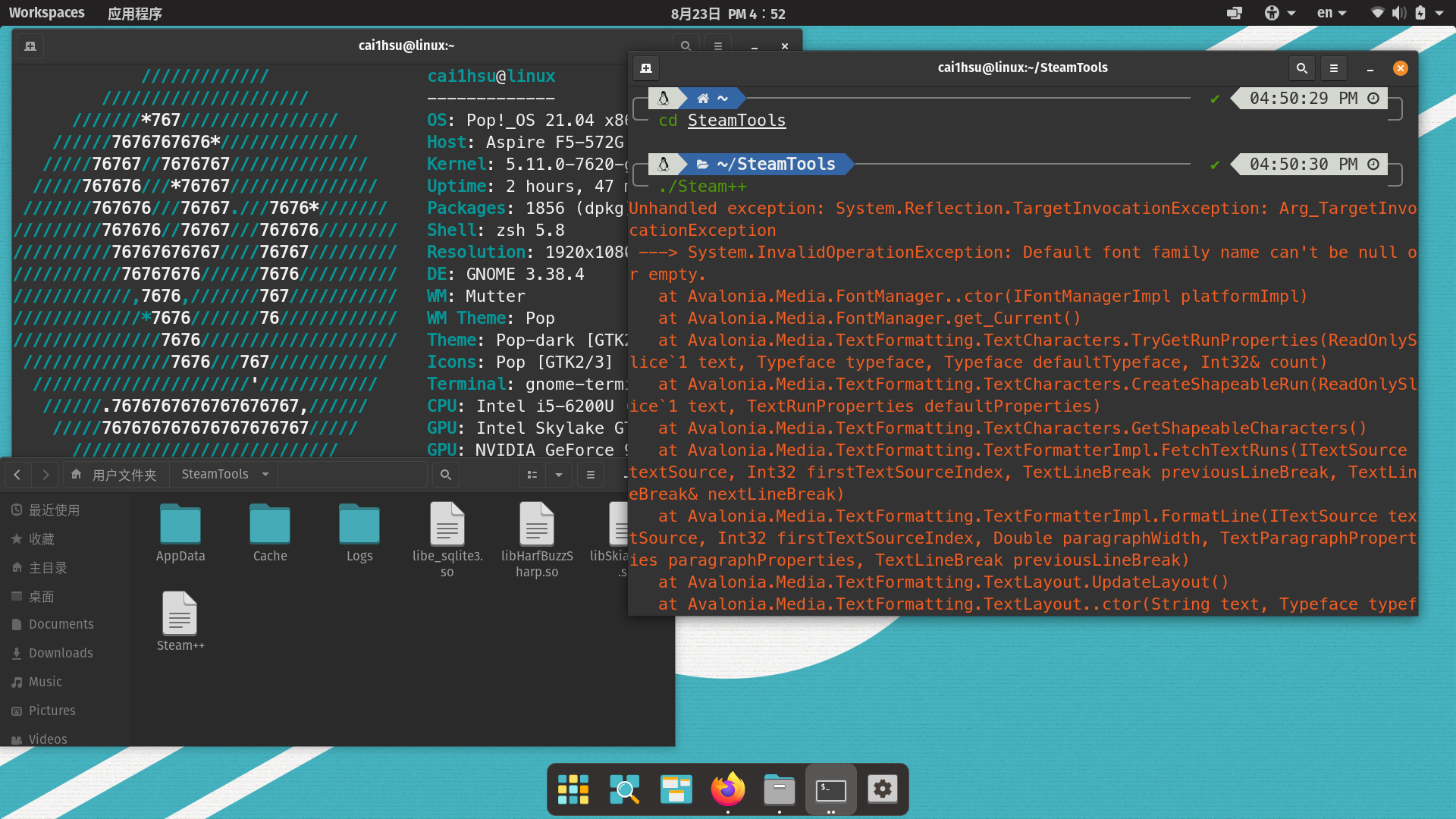Open the file manager hamburger menu
The height and width of the screenshot is (819, 1456).
coord(591,475)
